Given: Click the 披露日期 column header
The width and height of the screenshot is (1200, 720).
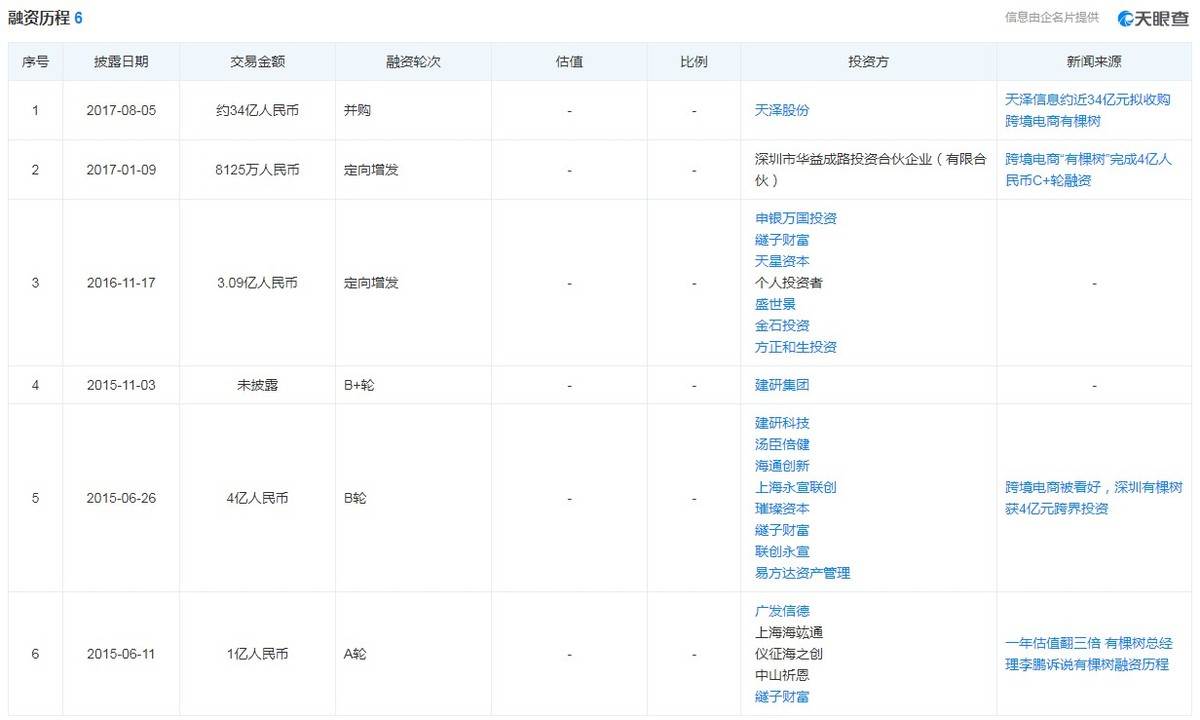Looking at the screenshot, I should click(121, 62).
